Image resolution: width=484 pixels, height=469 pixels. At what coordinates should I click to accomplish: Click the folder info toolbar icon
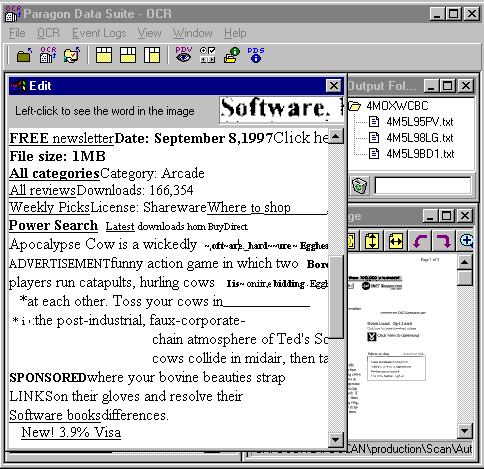pos(232,55)
